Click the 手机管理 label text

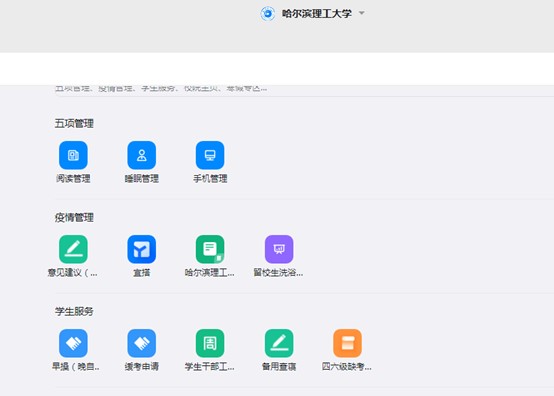210,179
